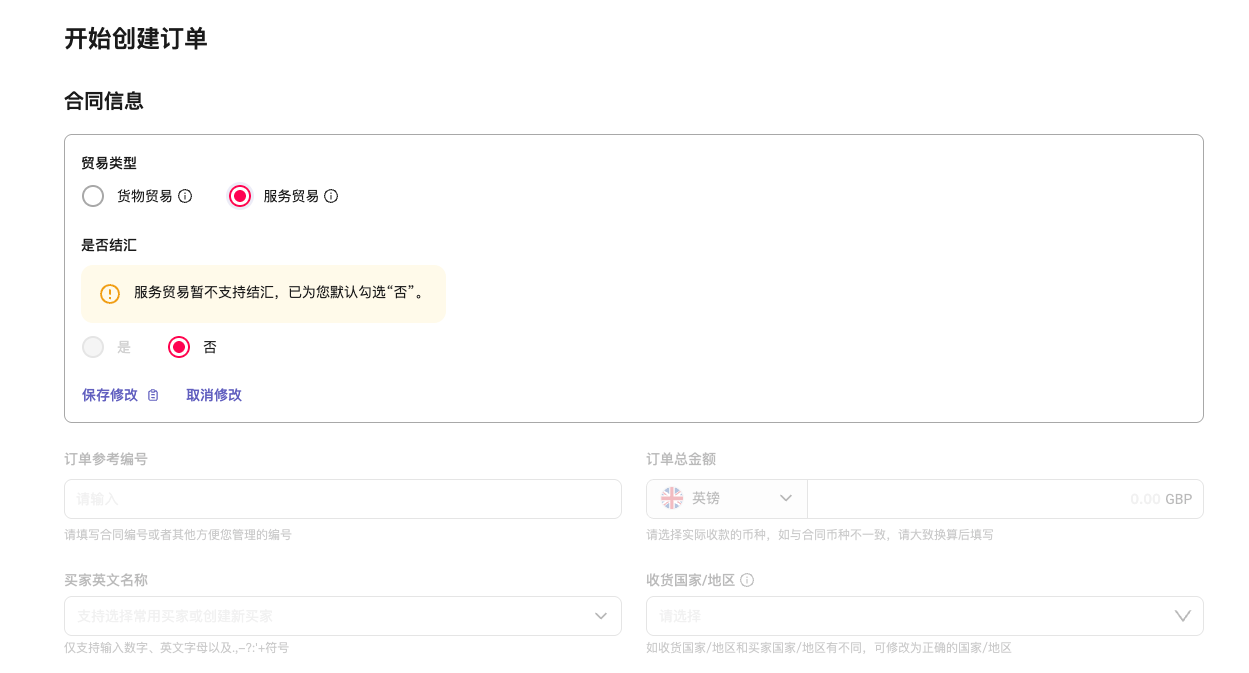Click the clipboard icon beside 保存修改
The height and width of the screenshot is (673, 1249).
pyautogui.click(x=153, y=395)
